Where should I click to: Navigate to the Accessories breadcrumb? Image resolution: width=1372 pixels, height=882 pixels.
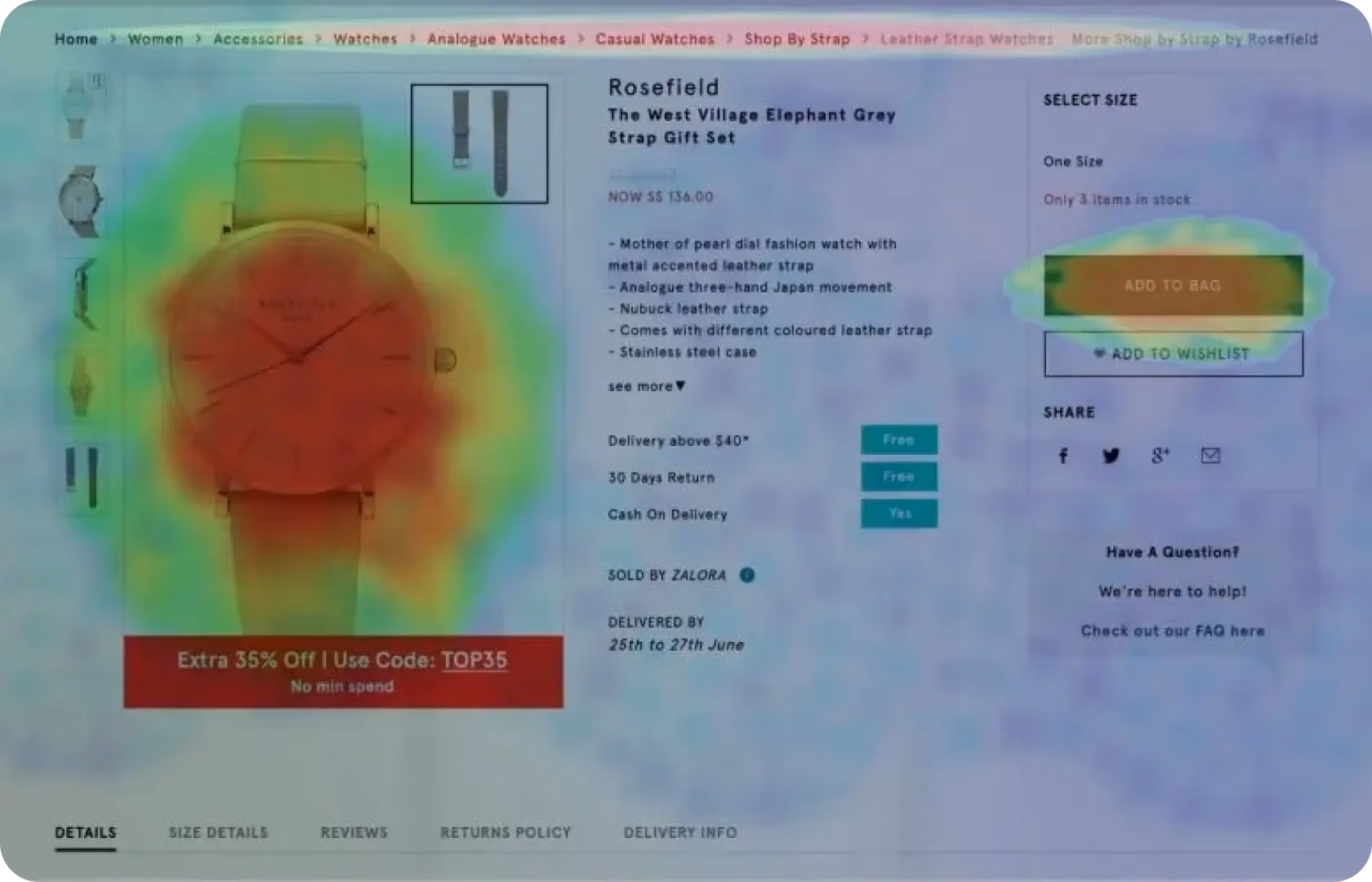click(x=258, y=39)
